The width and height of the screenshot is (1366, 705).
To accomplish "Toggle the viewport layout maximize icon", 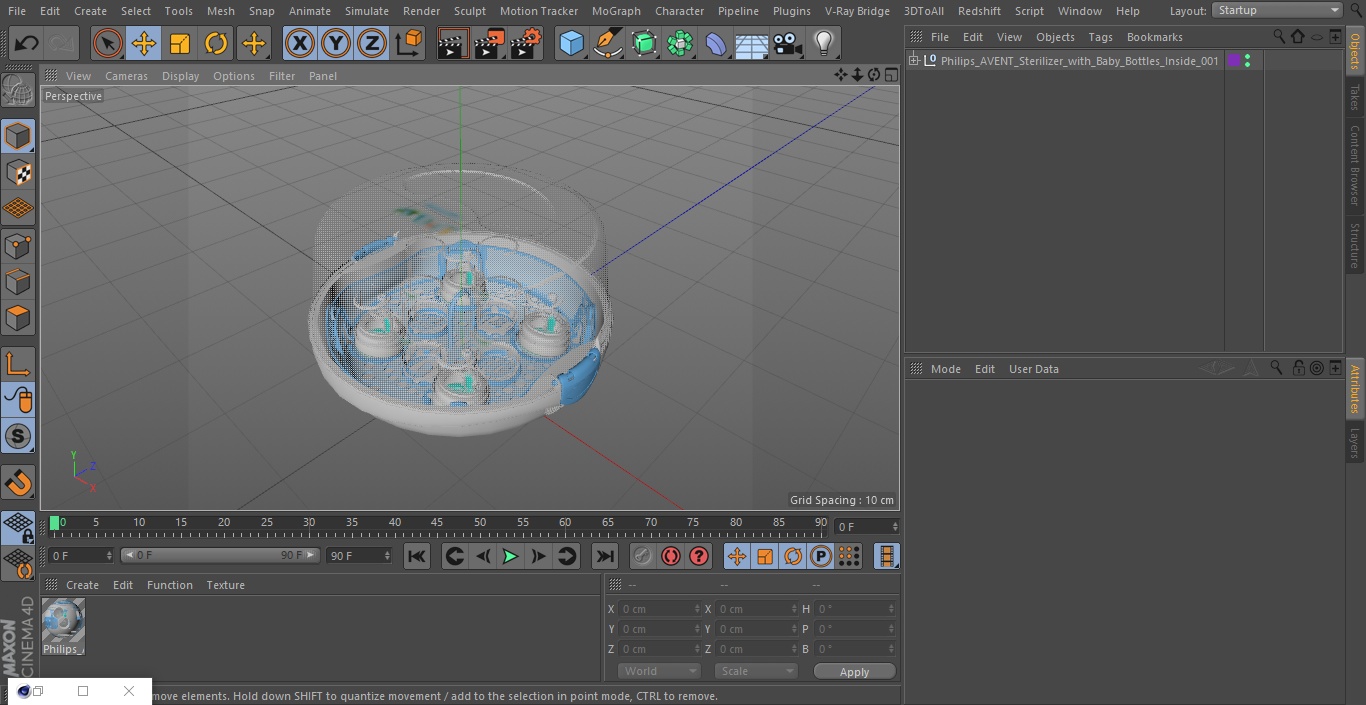I will (x=890, y=75).
